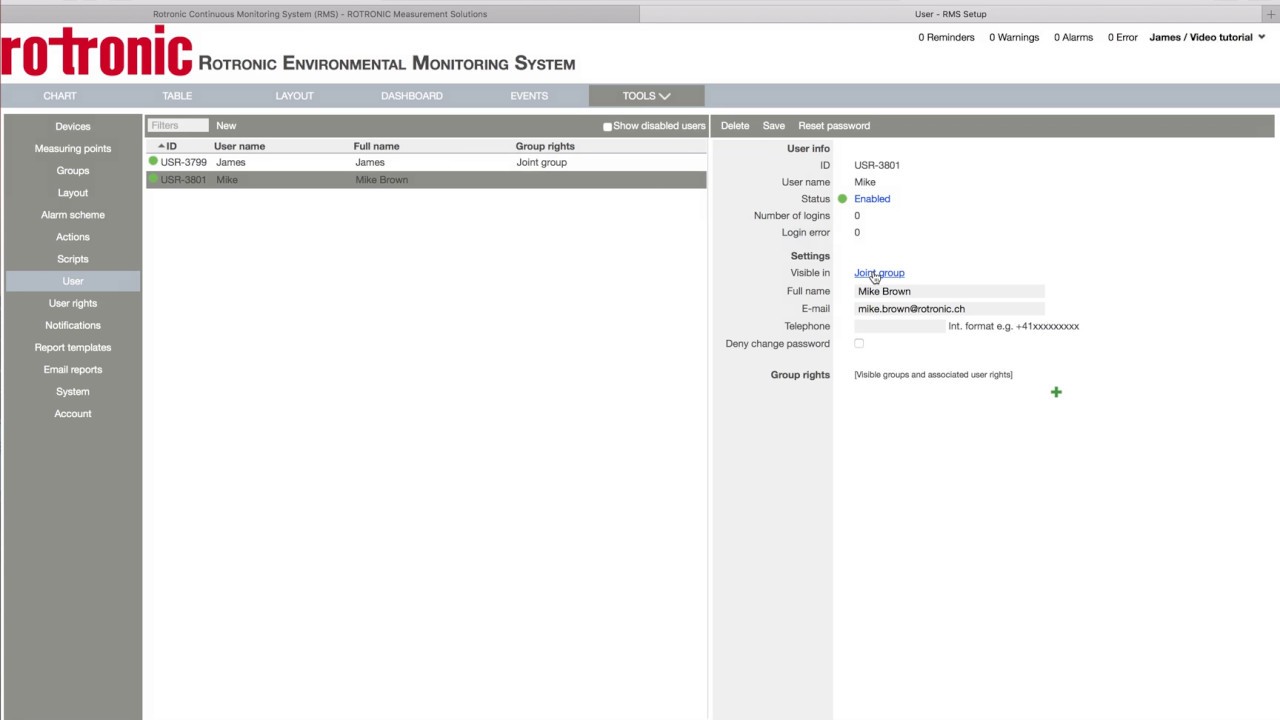This screenshot has width=1280, height=720.
Task: Click the USR-3801 ID value in User info
Action: point(877,165)
